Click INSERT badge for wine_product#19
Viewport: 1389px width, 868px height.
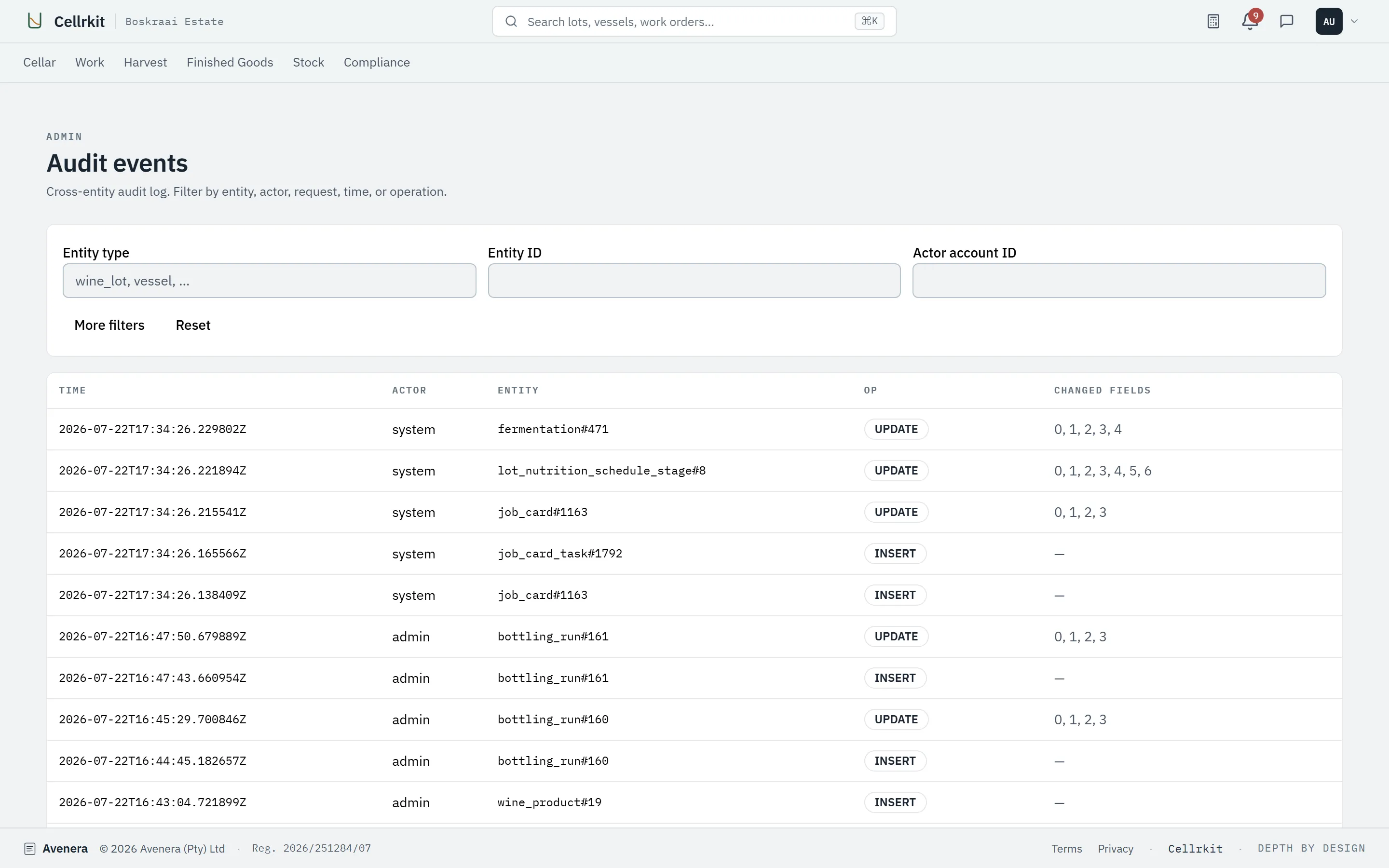coord(895,802)
